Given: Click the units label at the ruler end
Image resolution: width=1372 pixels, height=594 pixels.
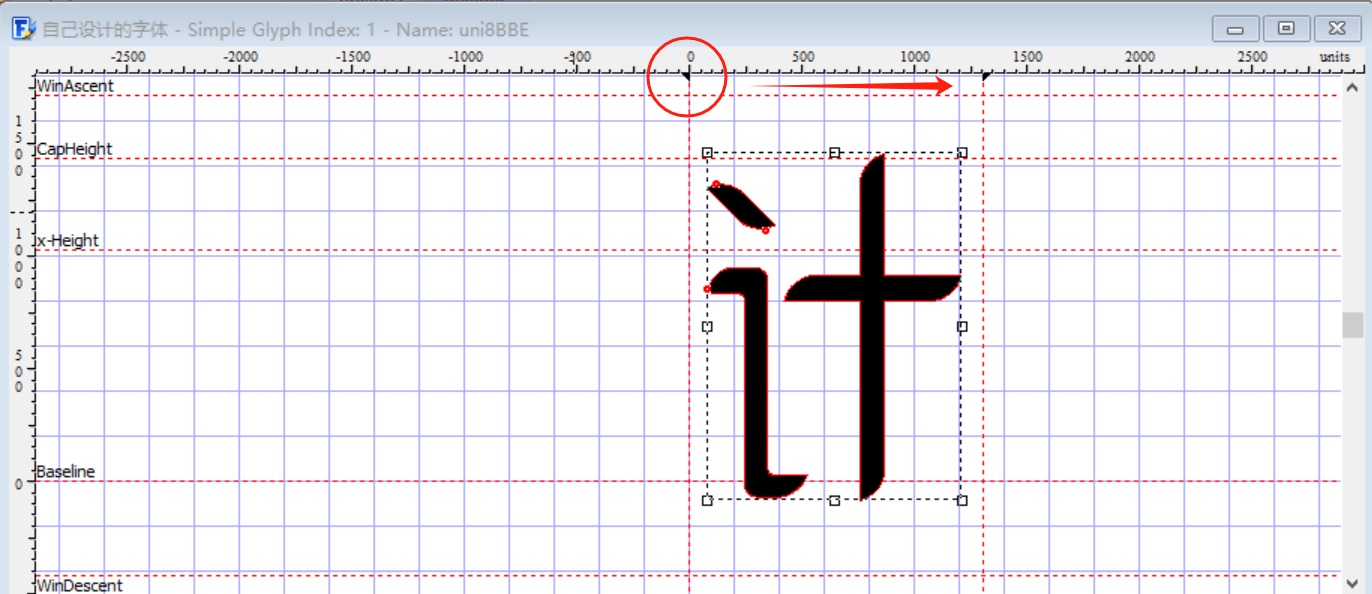Looking at the screenshot, I should pyautogui.click(x=1334, y=57).
